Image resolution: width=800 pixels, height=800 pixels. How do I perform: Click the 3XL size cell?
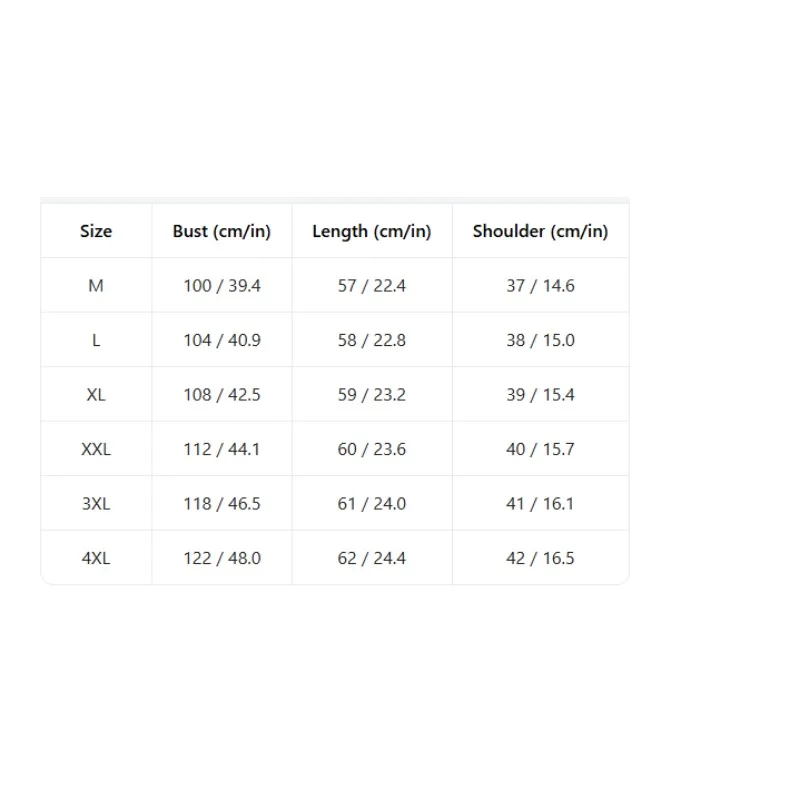tap(96, 504)
